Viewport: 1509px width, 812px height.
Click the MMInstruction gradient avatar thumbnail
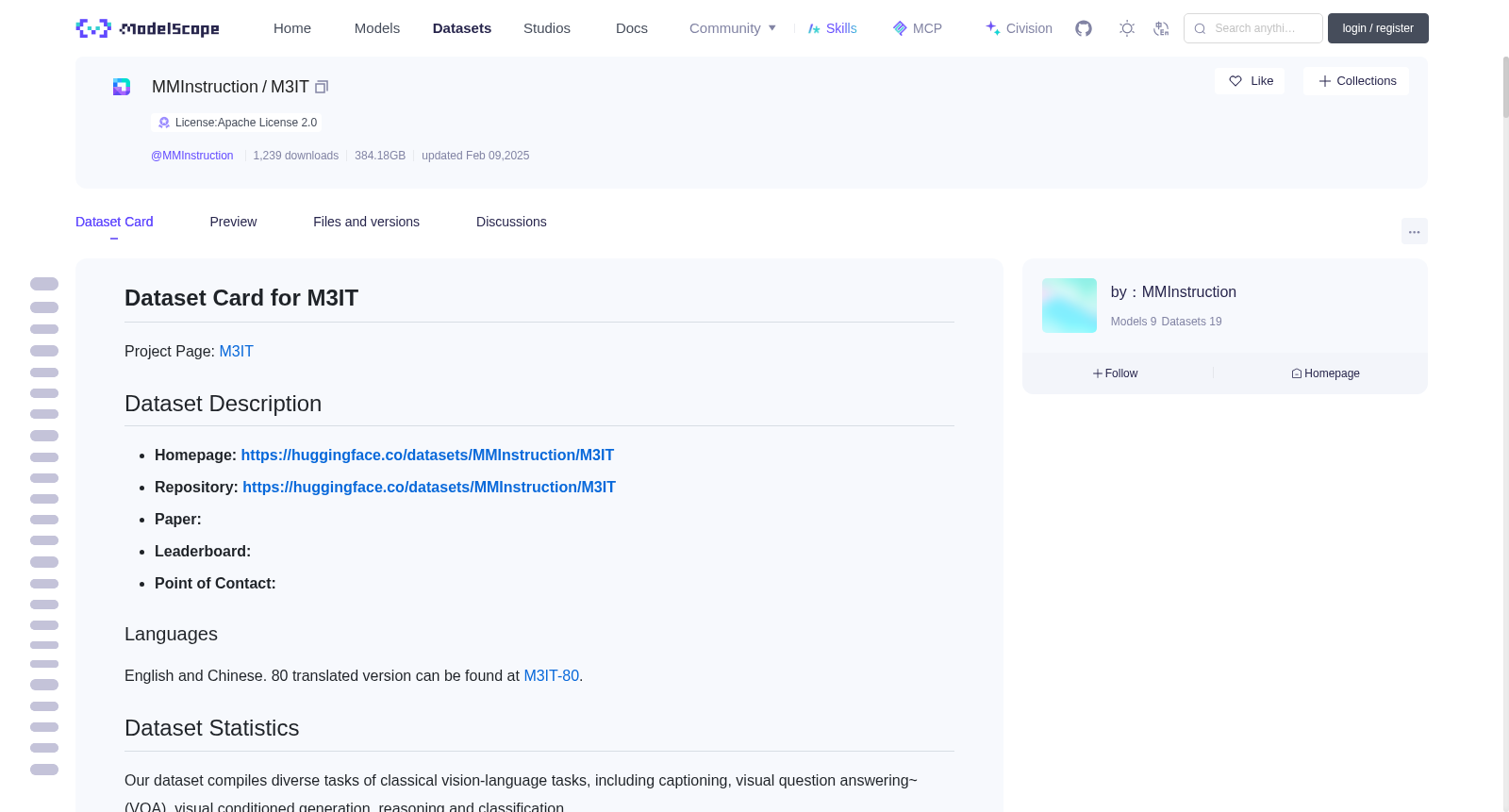(1070, 306)
